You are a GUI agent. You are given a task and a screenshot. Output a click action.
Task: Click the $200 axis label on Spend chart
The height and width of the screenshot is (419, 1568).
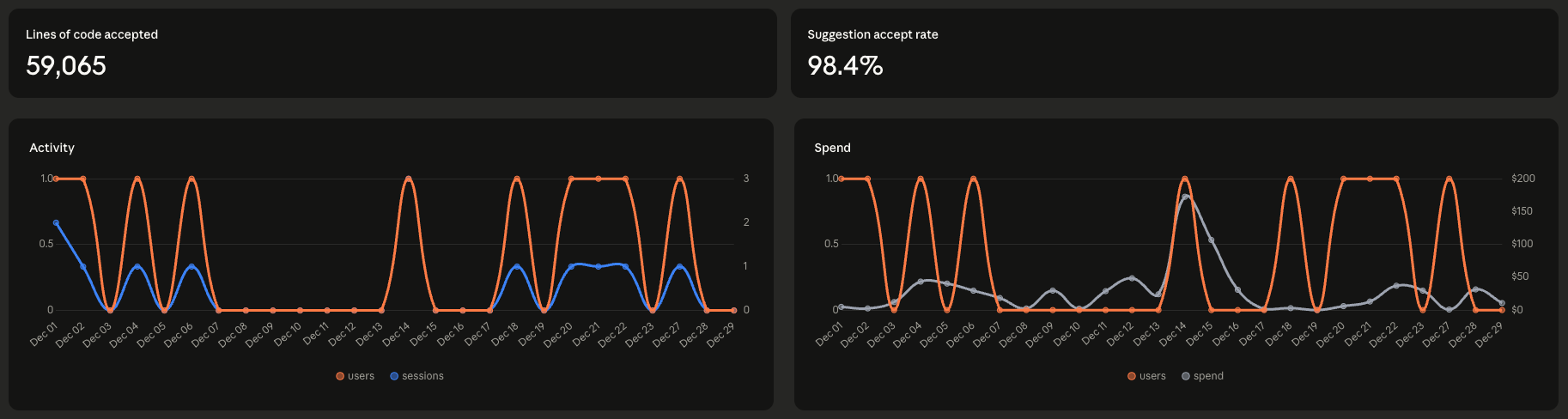click(1522, 179)
